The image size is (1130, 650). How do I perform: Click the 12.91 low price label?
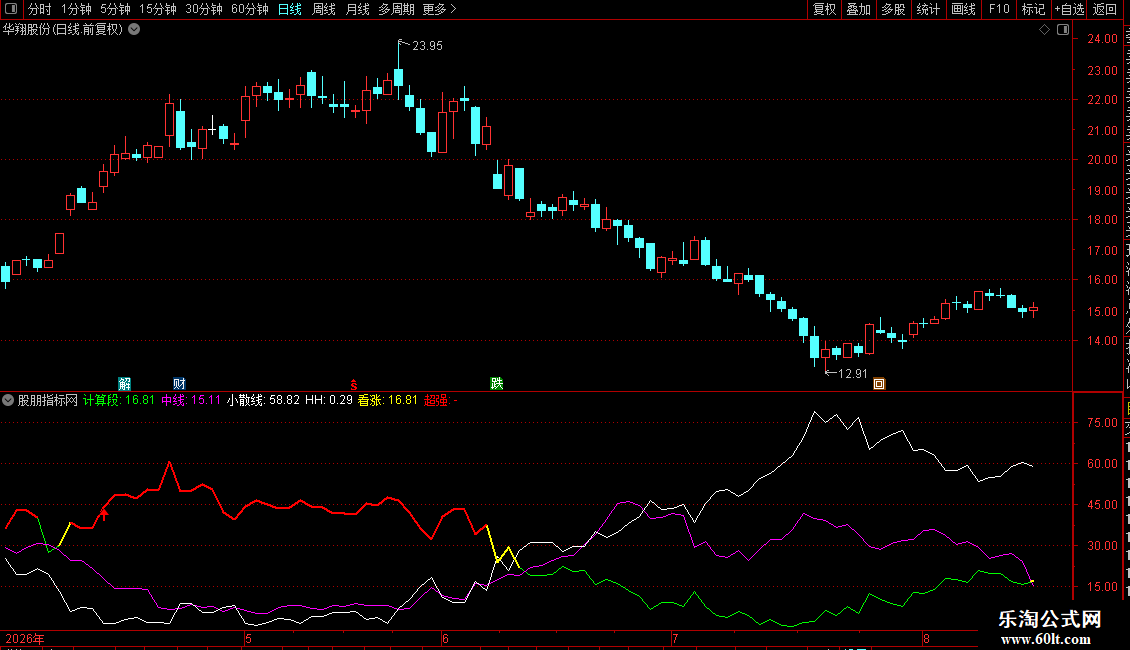coord(853,373)
